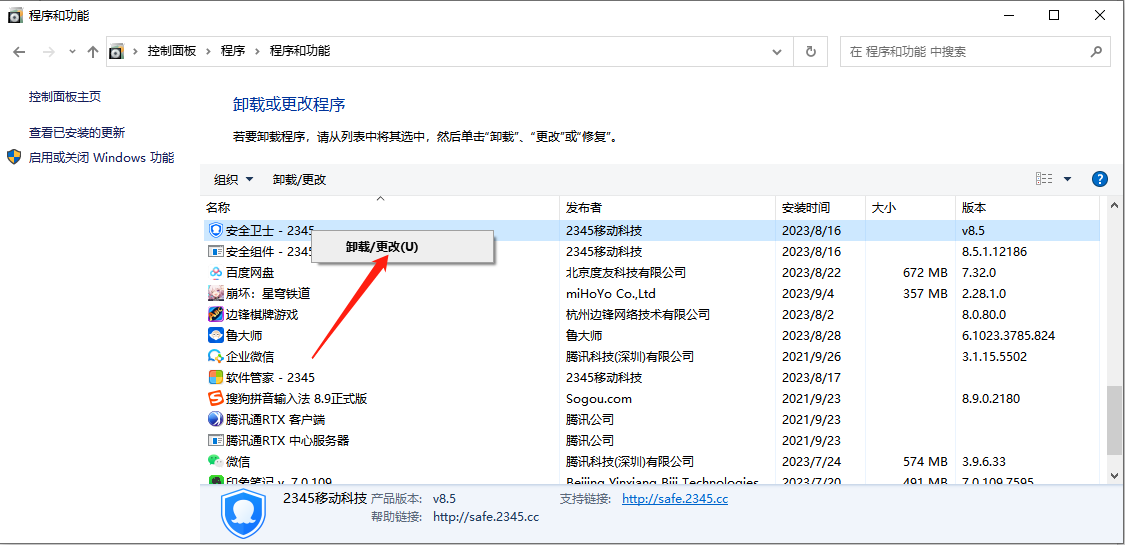Click the refresh address bar button

pos(811,52)
